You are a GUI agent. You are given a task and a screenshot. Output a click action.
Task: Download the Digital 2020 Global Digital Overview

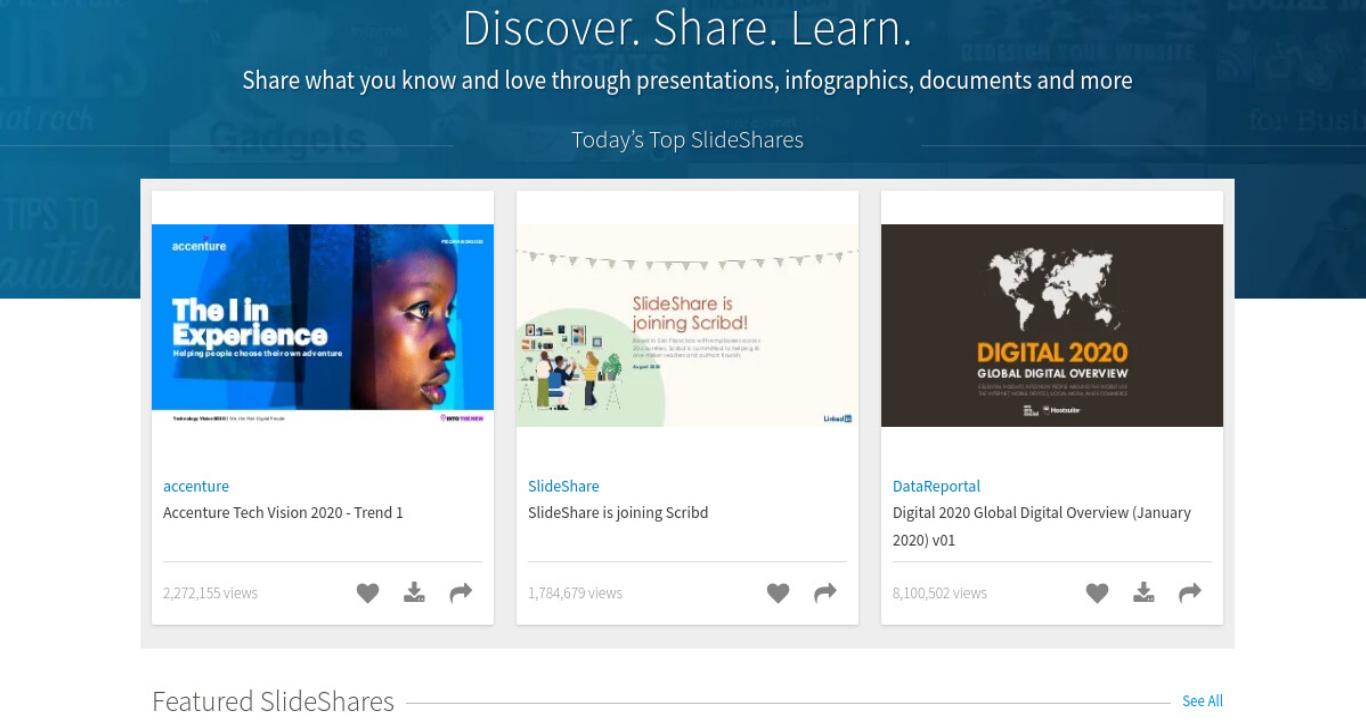tap(1143, 593)
